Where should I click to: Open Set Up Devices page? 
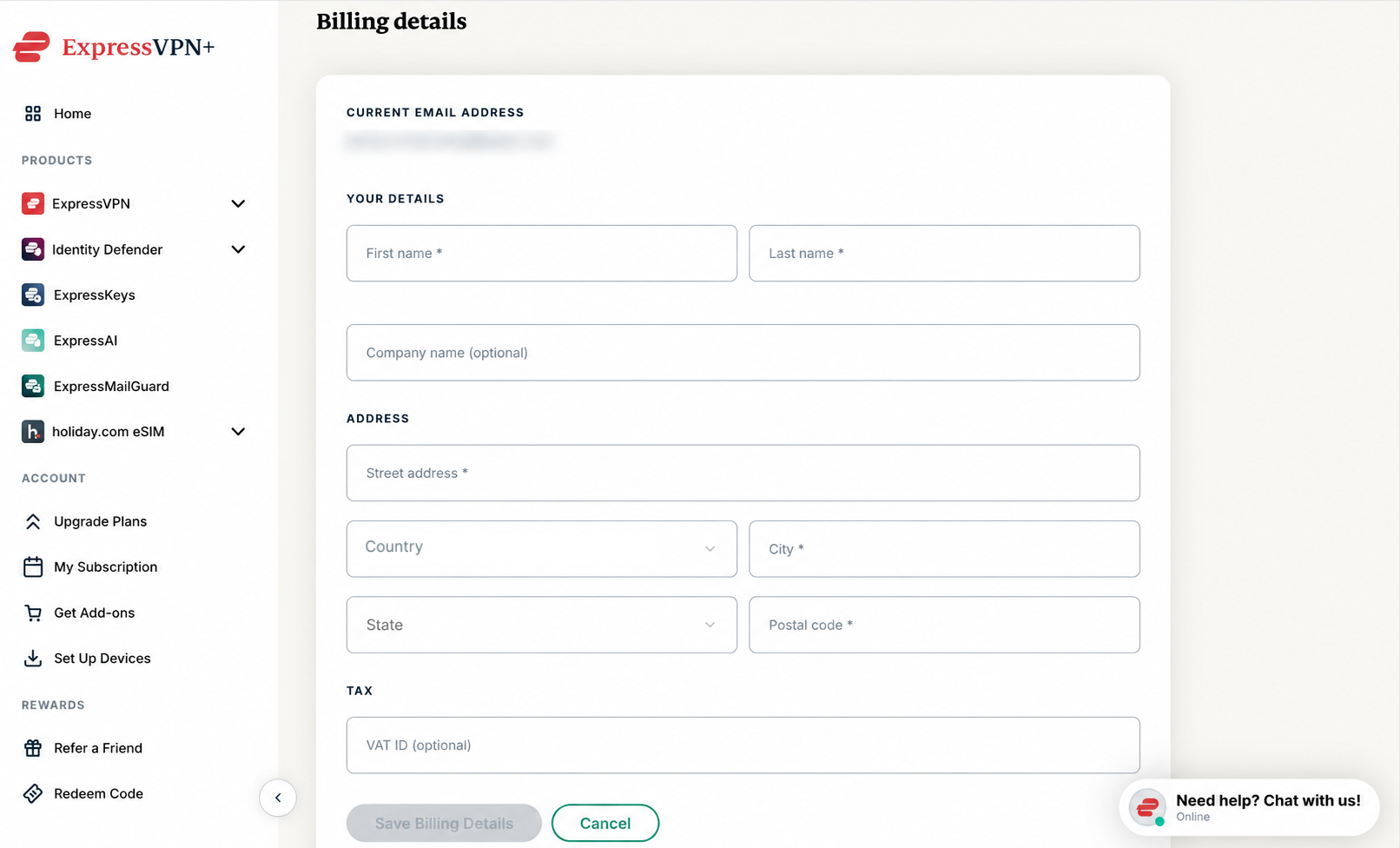102,659
